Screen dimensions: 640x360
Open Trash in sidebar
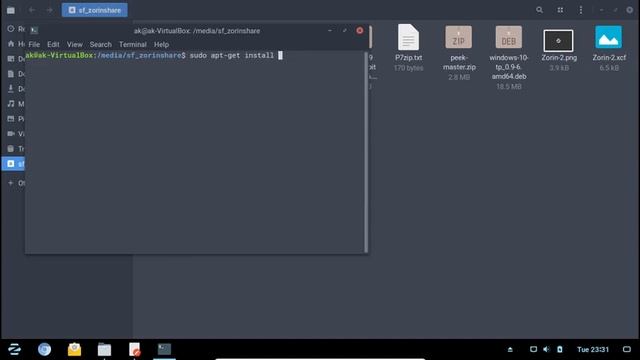[16, 149]
